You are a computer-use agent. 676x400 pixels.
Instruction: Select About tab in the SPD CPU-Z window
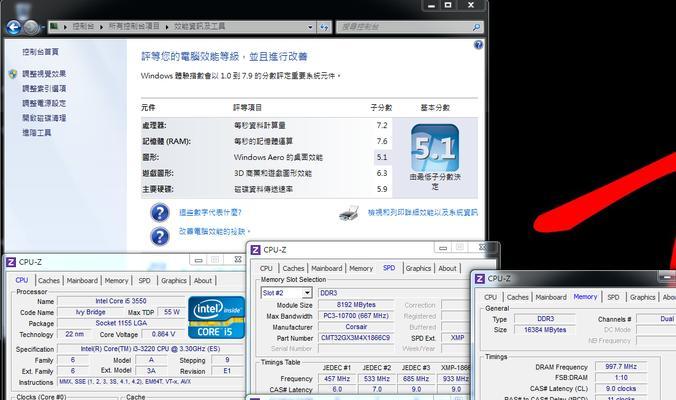point(447,268)
